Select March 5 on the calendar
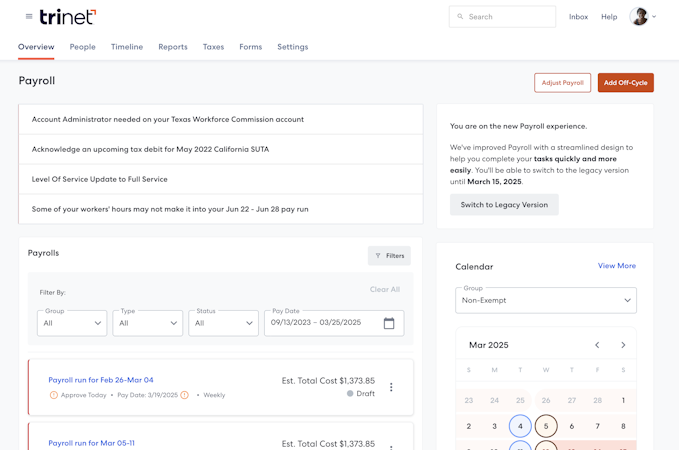Screen dimensions: 679x450 [x=546, y=426]
